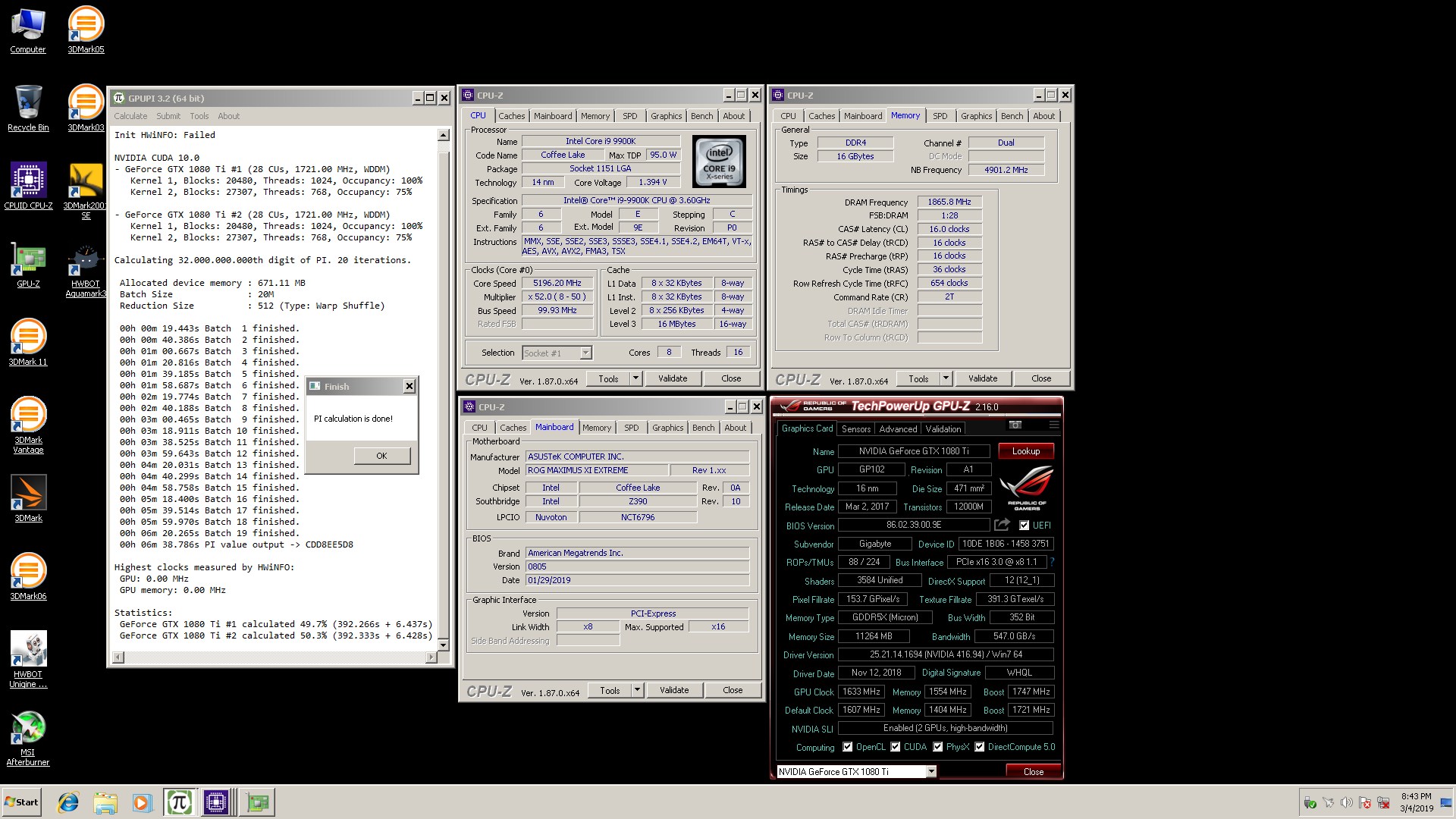Switch to Graphics tab in Mainboard window

pos(667,428)
